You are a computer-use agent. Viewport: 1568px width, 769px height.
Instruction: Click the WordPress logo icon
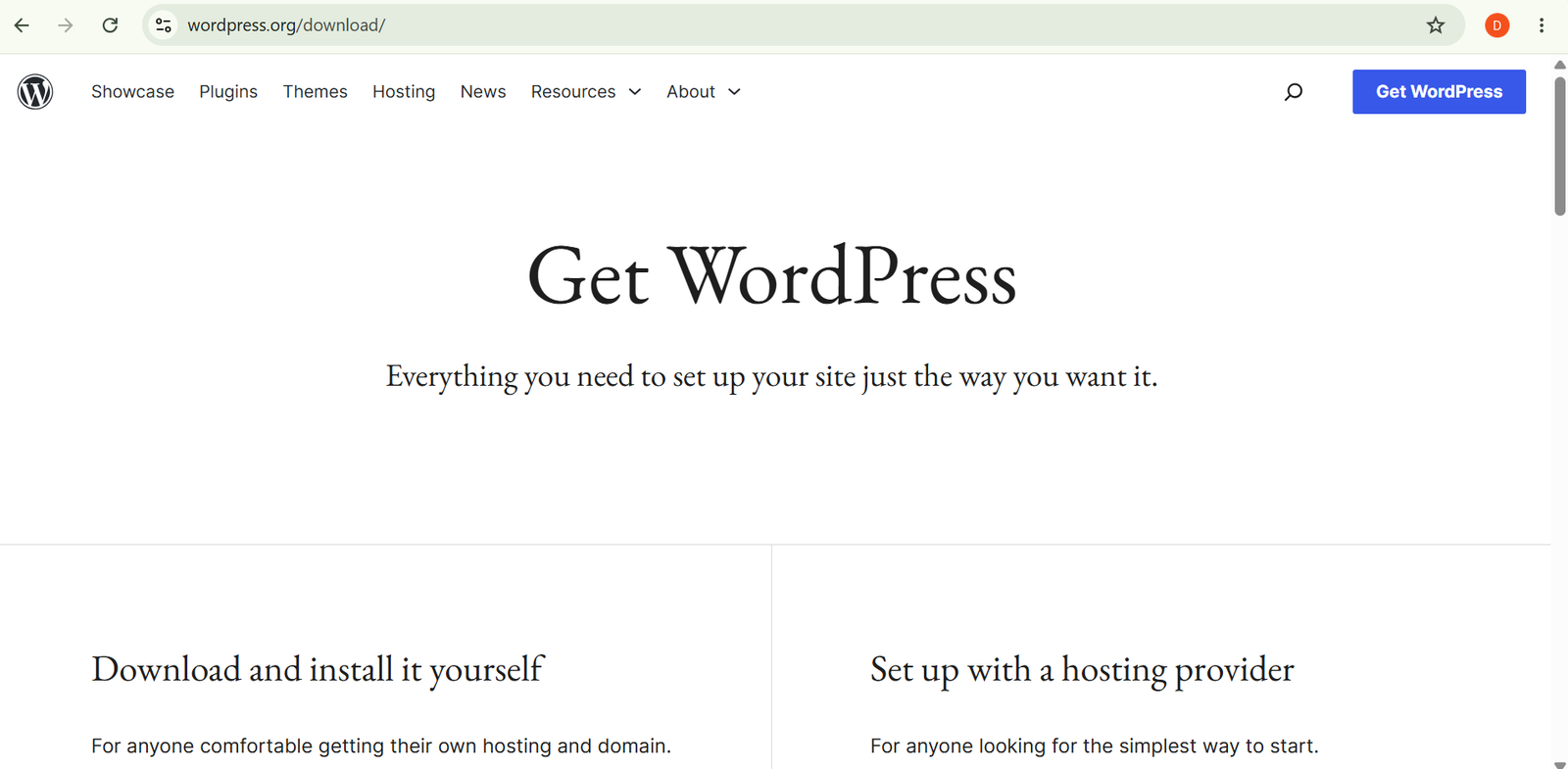[35, 91]
